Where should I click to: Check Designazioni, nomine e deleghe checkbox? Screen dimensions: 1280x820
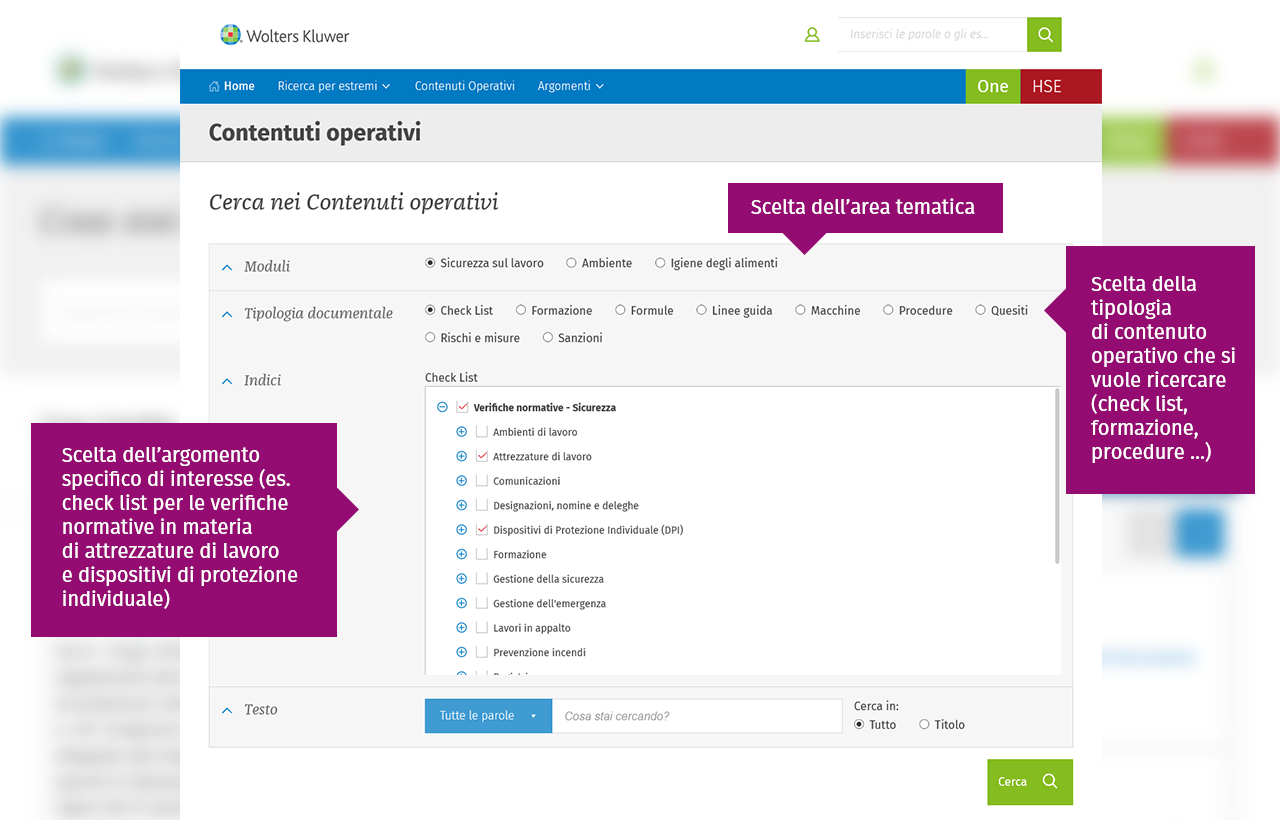[x=482, y=506]
